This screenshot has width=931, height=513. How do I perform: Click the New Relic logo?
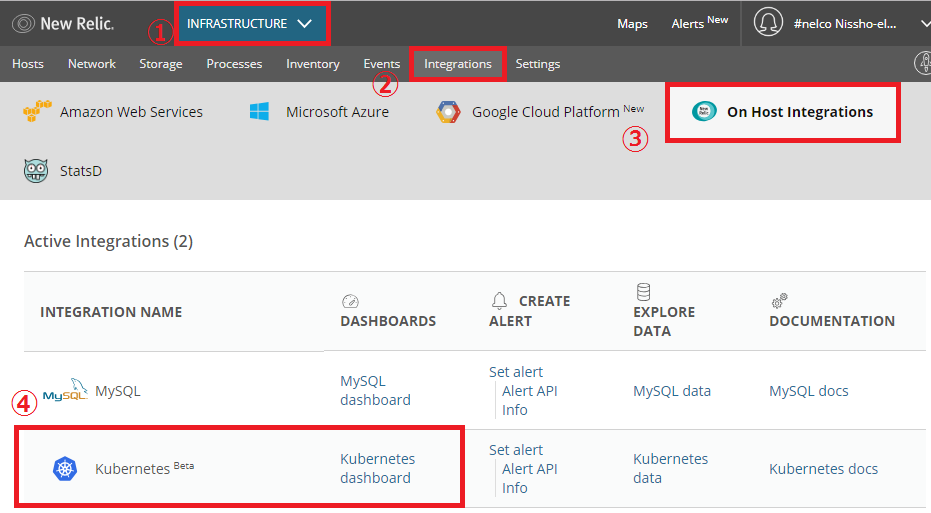63,24
